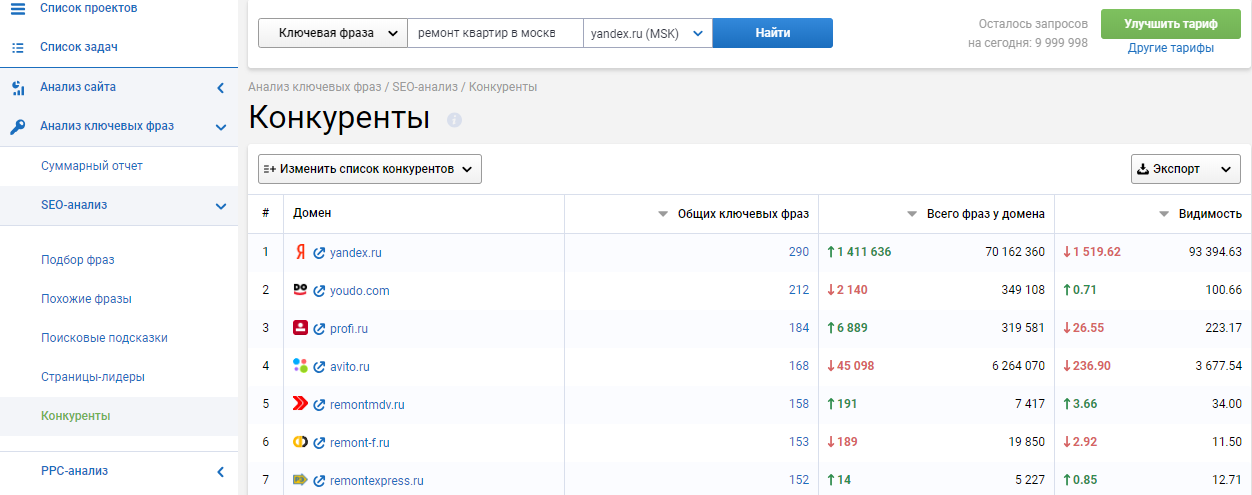Open avito.ru external link icon
Screen dimensions: 1252x495
tap(320, 367)
